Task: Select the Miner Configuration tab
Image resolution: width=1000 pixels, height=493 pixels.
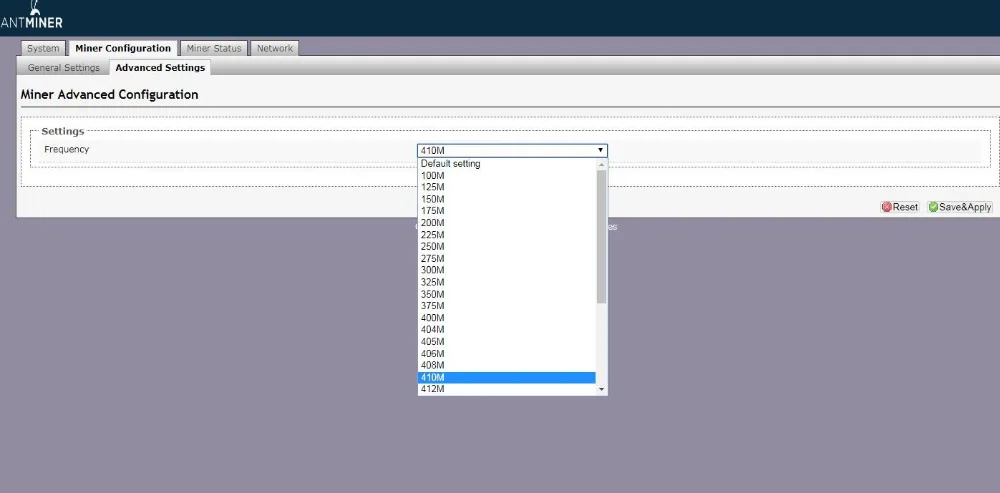Action: click(x=123, y=48)
